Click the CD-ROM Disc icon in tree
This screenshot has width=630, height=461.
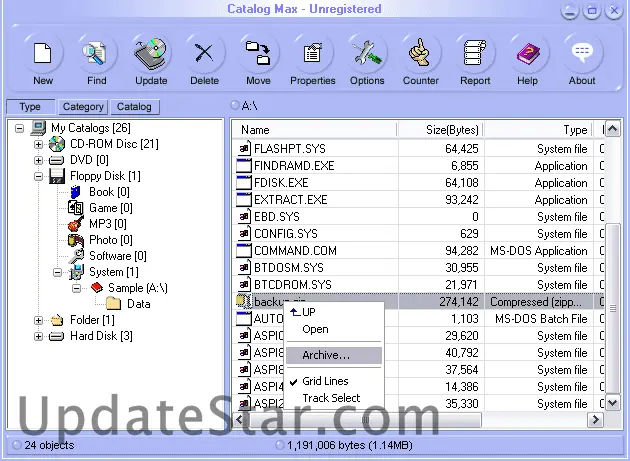click(57, 144)
